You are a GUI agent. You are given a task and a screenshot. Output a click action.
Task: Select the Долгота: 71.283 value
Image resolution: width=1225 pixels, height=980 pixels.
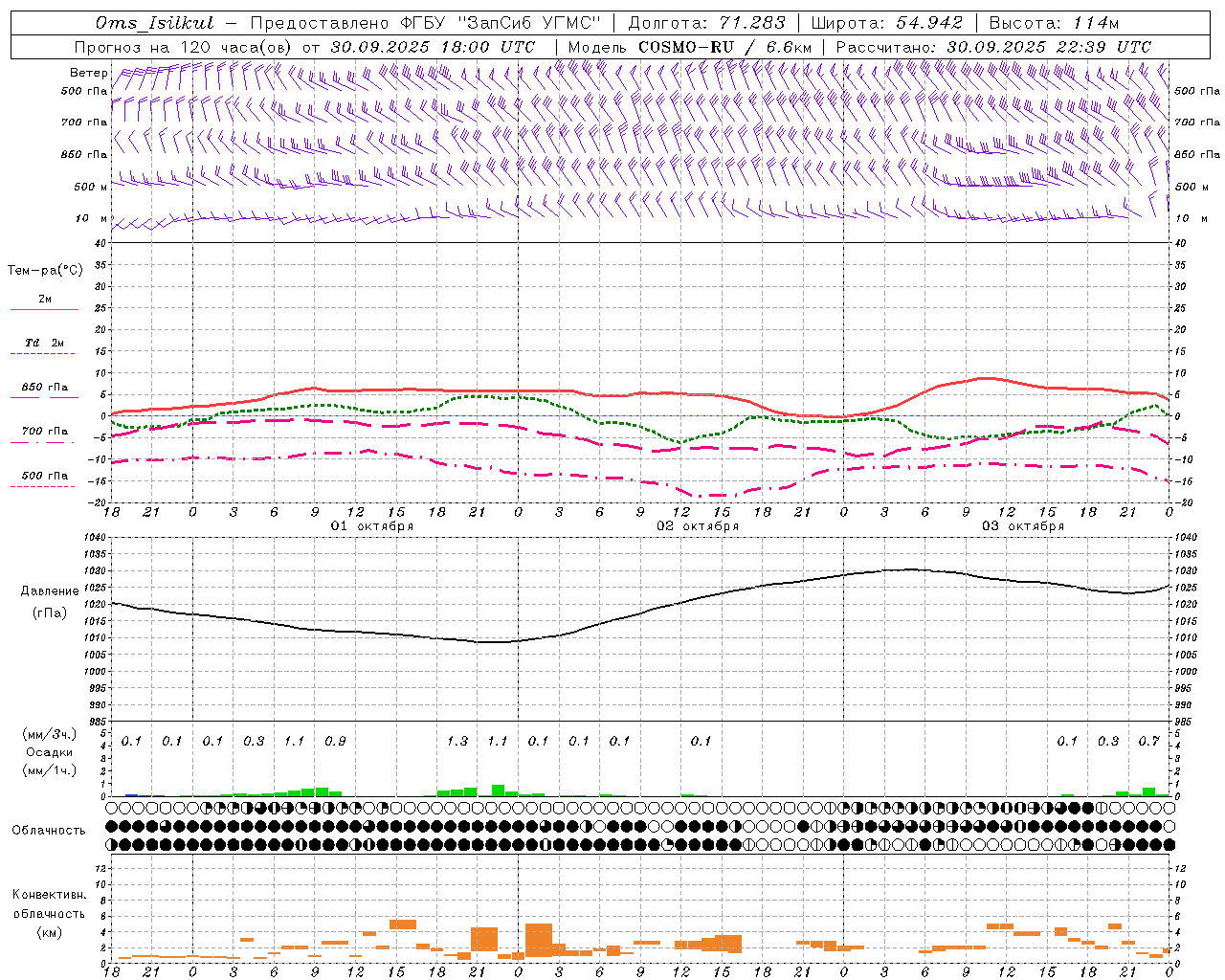point(707,23)
